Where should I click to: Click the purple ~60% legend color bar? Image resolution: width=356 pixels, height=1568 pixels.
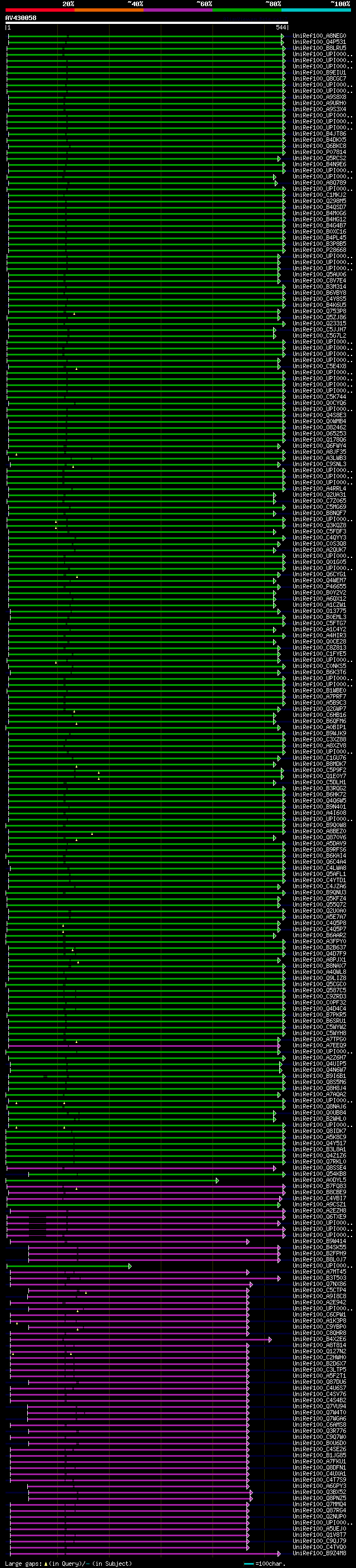[x=177, y=10]
